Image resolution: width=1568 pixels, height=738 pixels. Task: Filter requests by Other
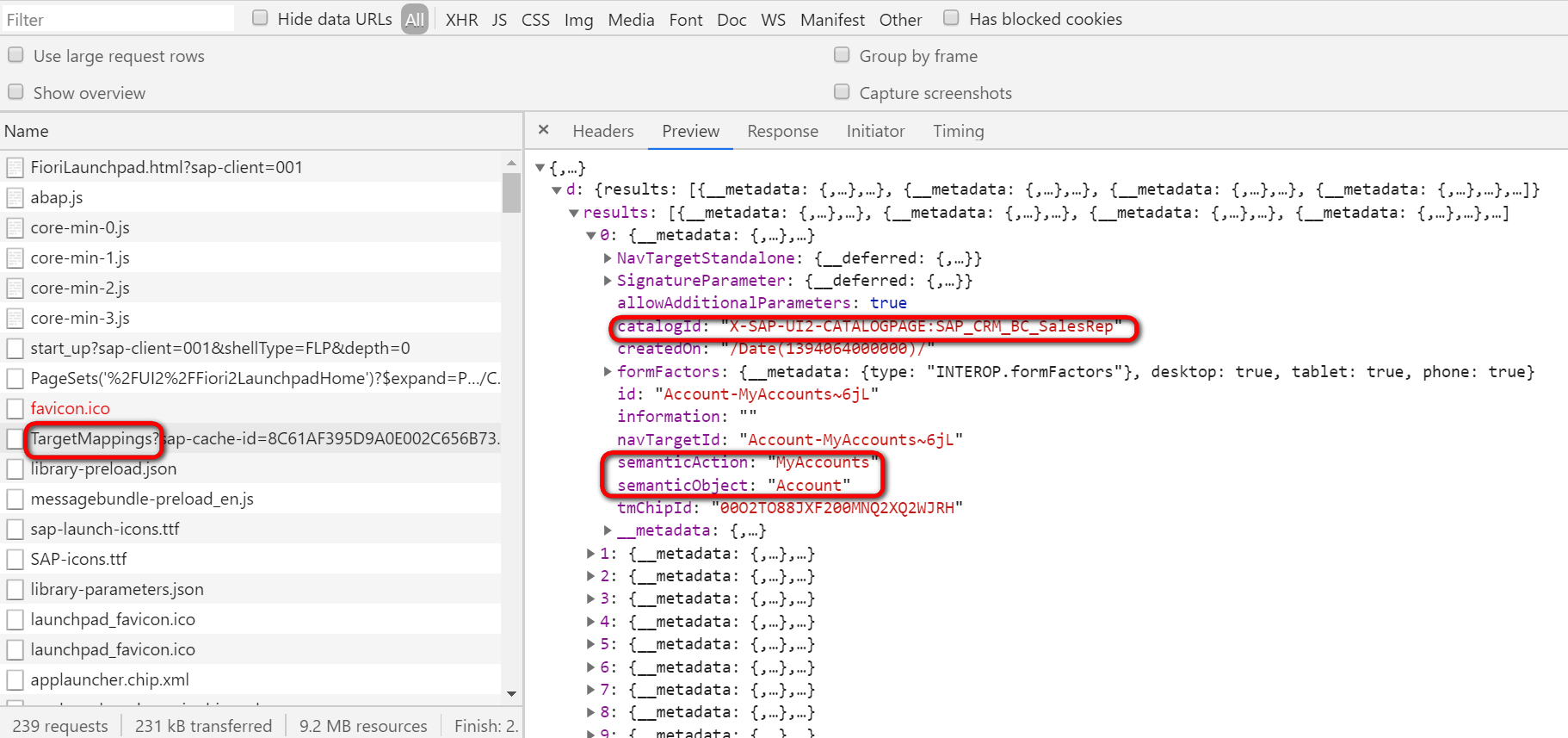tap(900, 19)
